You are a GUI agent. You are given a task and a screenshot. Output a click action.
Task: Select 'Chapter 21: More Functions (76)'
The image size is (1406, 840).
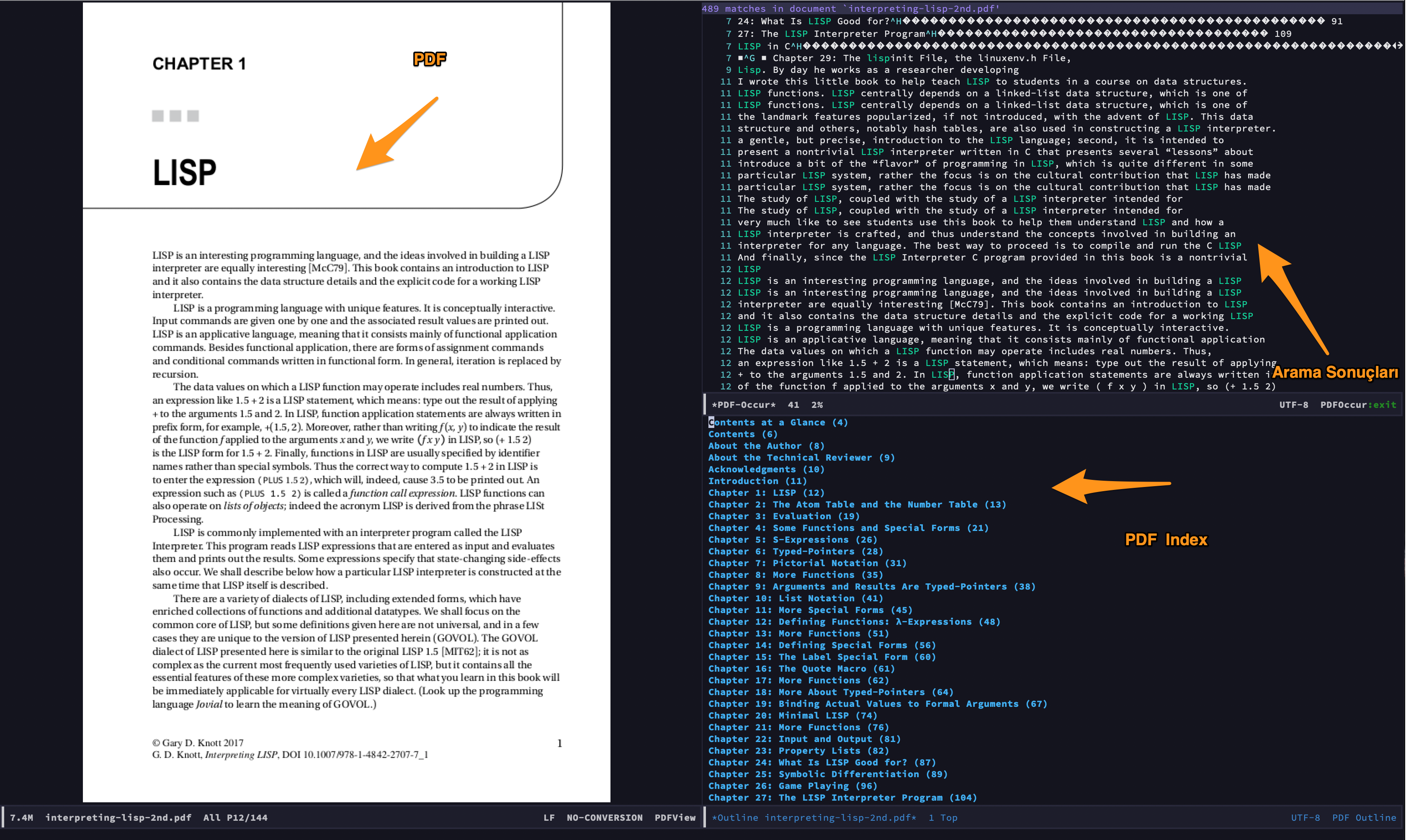pyautogui.click(x=798, y=728)
